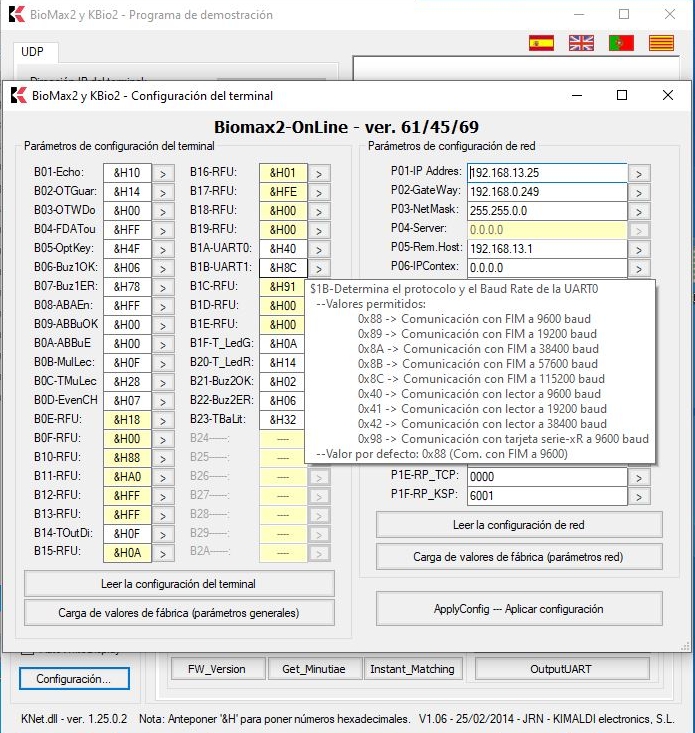Click the arrow button beside P03-NetMask
The width and height of the screenshot is (695, 733).
coord(639,211)
